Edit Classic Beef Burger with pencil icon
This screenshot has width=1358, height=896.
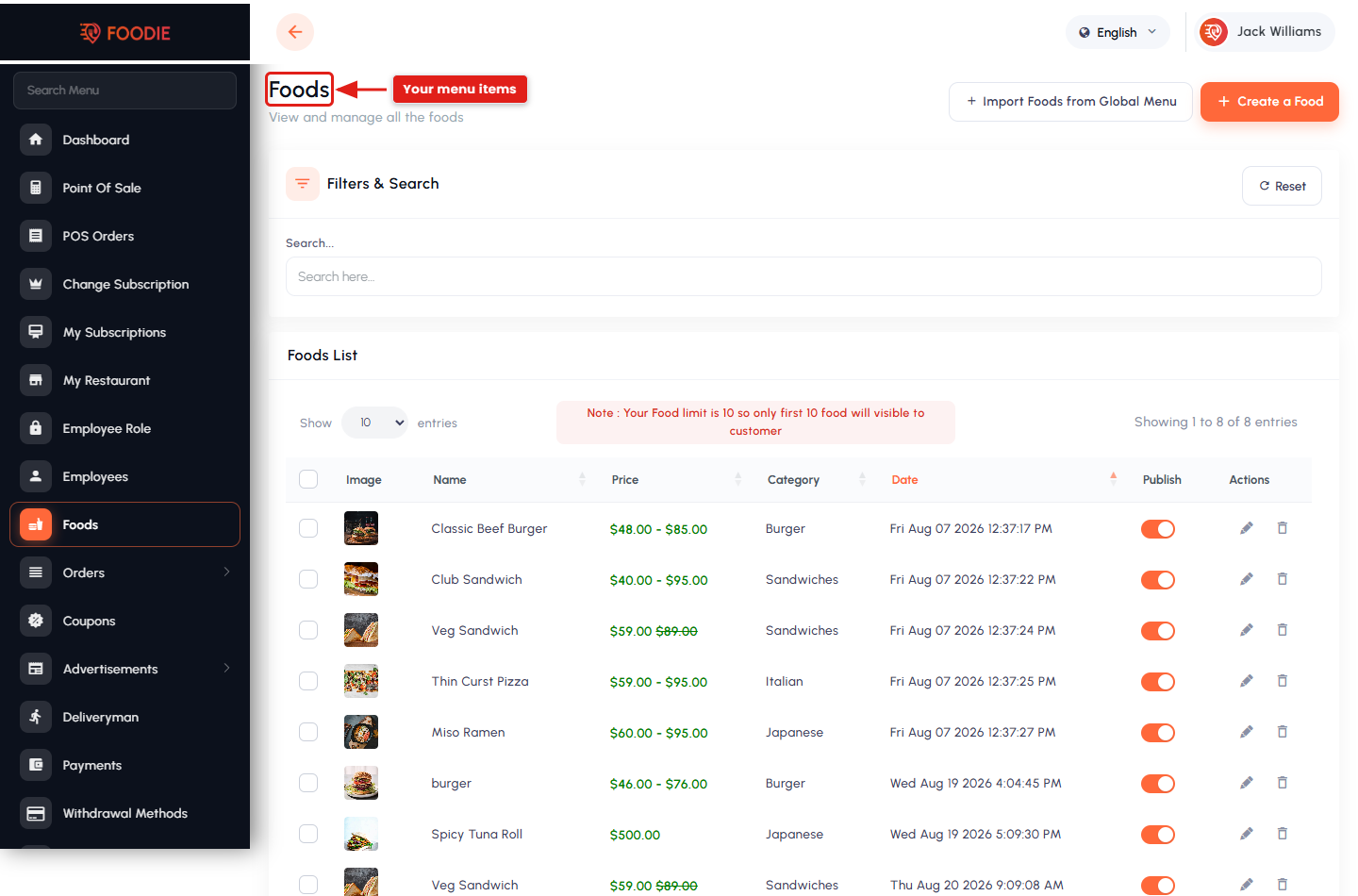(x=1247, y=528)
